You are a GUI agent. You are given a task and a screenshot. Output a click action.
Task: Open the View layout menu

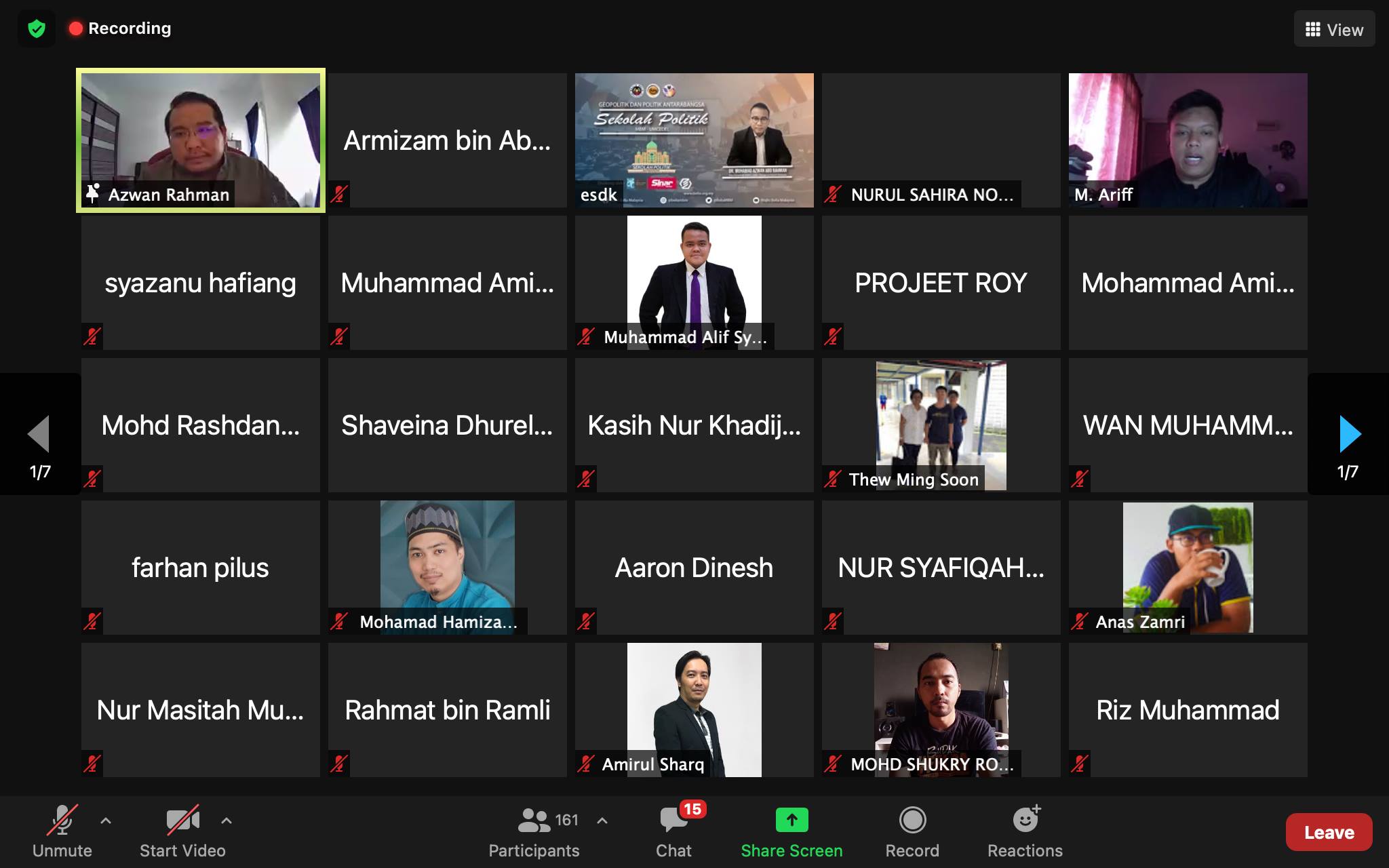pyautogui.click(x=1334, y=29)
